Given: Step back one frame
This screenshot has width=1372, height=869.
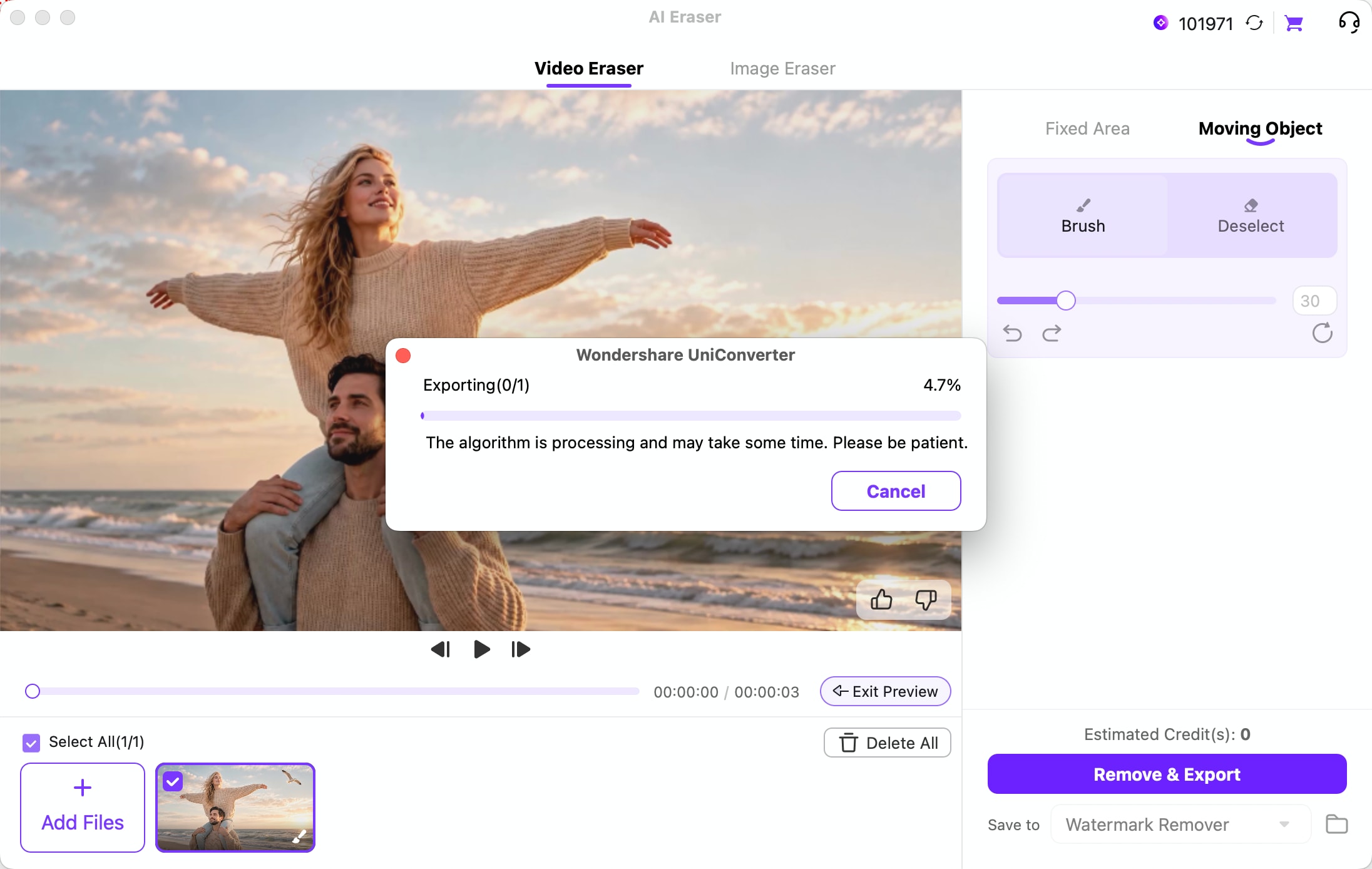Looking at the screenshot, I should point(441,649).
